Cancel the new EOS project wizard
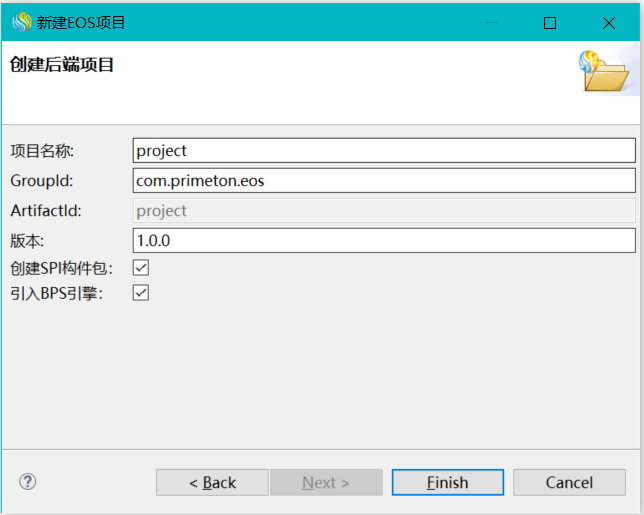This screenshot has width=644, height=515. 569,482
